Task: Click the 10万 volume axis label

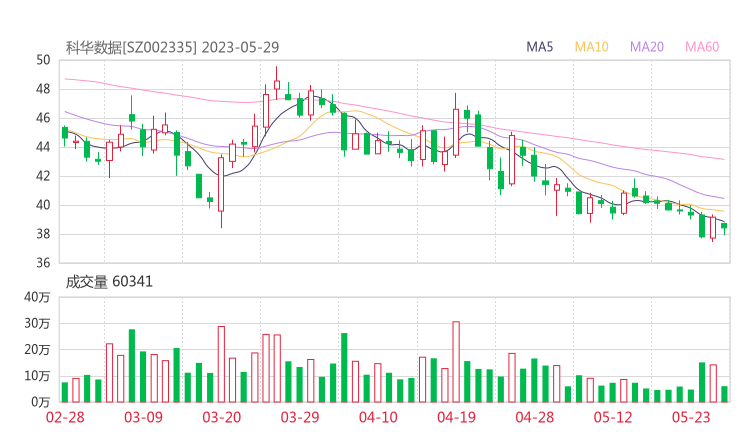Action: tap(37, 376)
